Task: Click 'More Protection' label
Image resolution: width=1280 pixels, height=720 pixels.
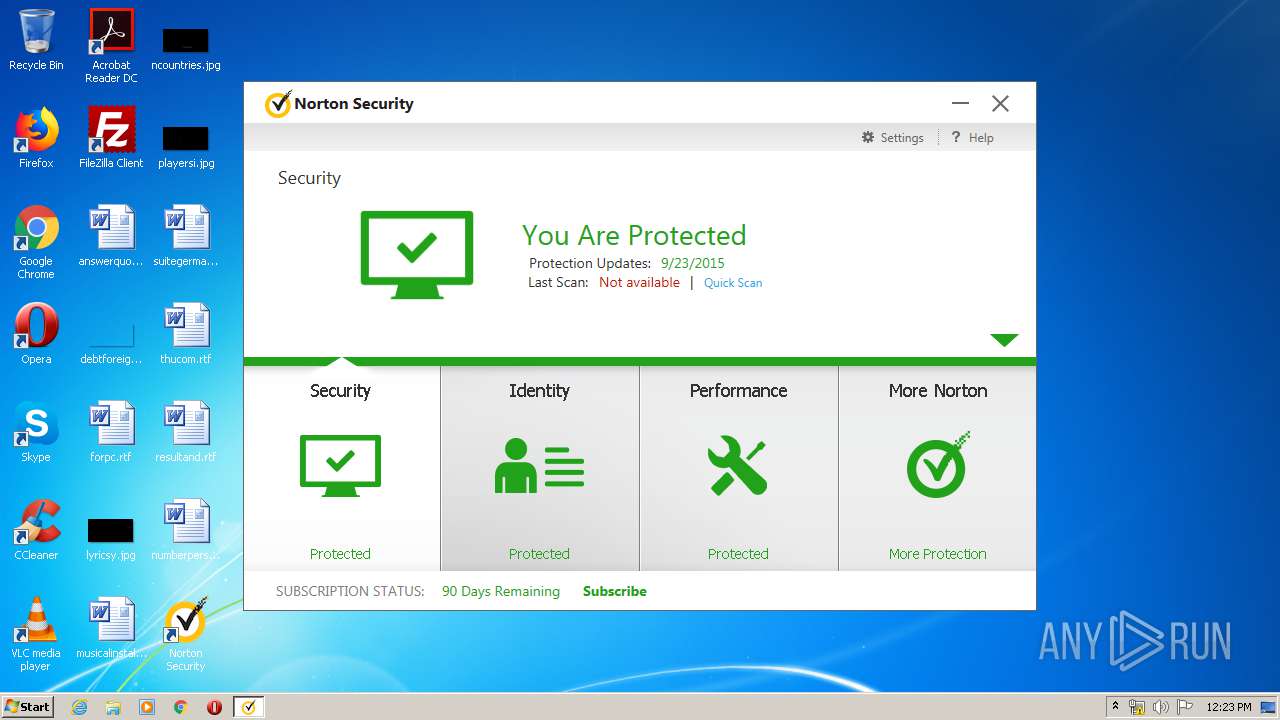Action: point(938,554)
